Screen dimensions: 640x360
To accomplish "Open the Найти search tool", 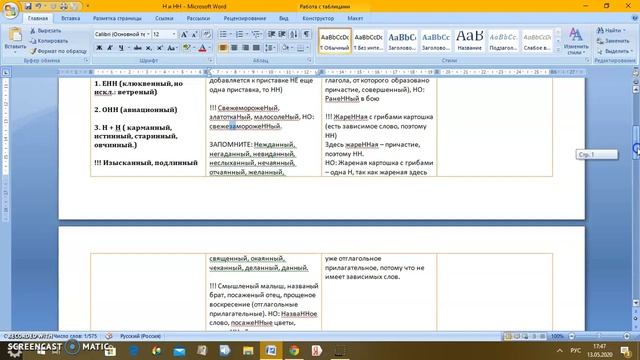I will tap(611, 31).
